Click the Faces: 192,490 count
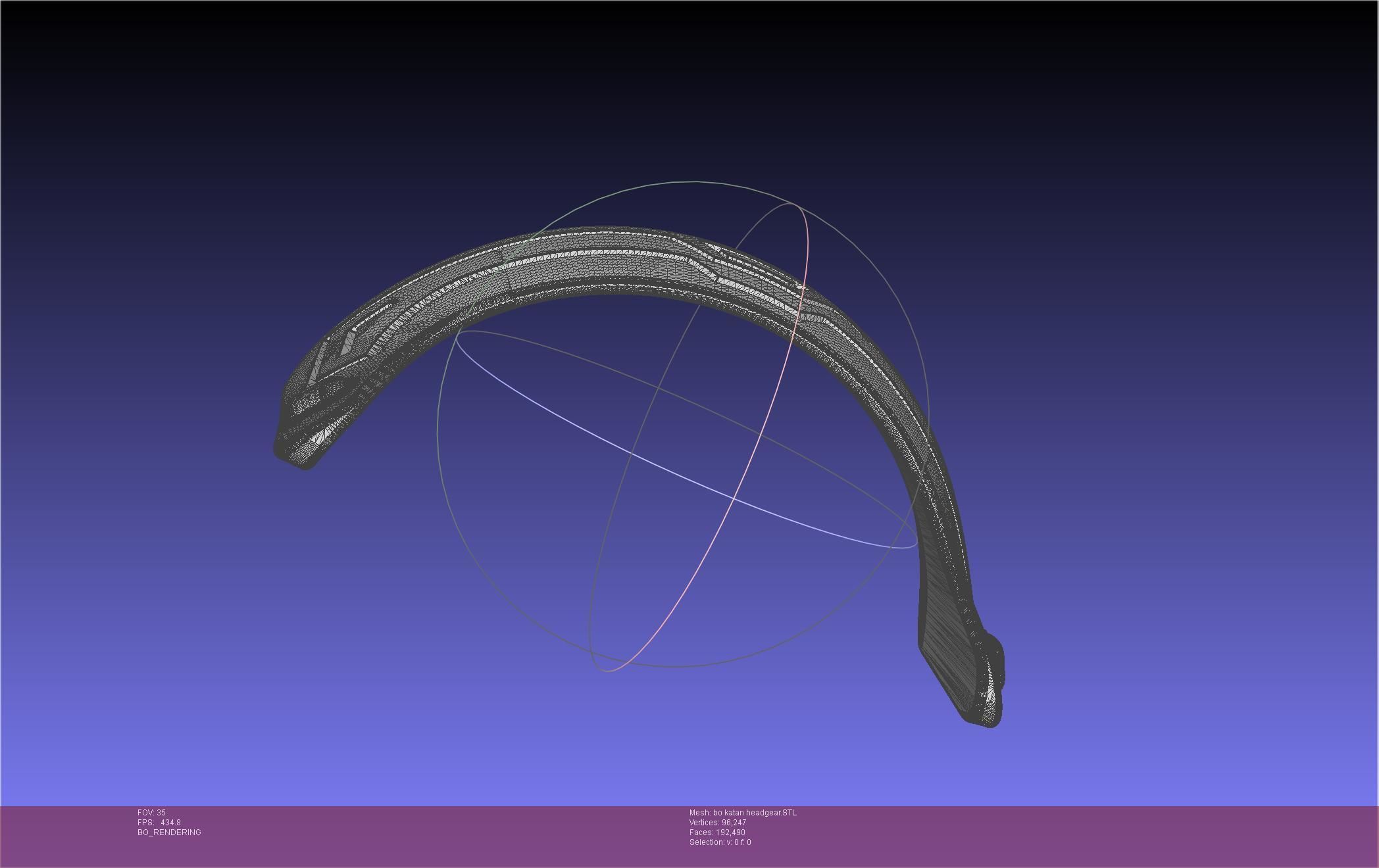Image resolution: width=1379 pixels, height=868 pixels. [717, 832]
